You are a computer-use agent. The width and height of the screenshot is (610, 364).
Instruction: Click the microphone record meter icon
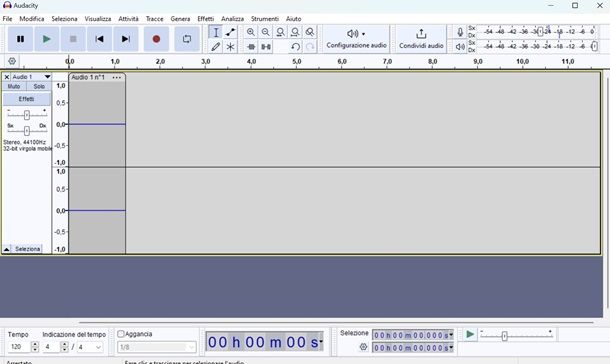460,32
